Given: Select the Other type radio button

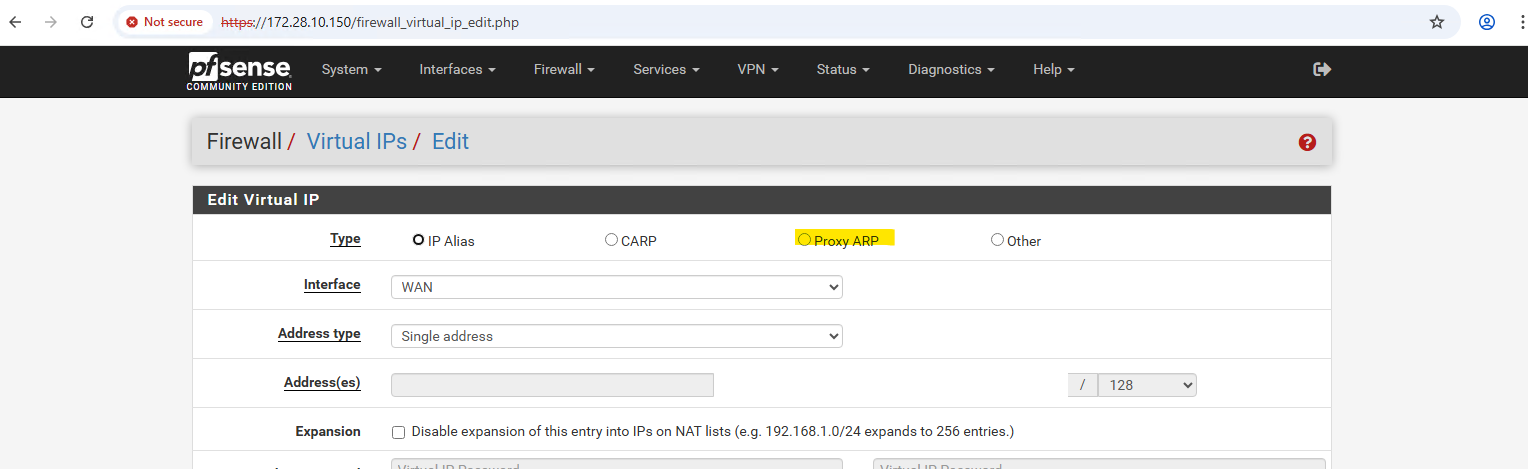Looking at the screenshot, I should (997, 240).
